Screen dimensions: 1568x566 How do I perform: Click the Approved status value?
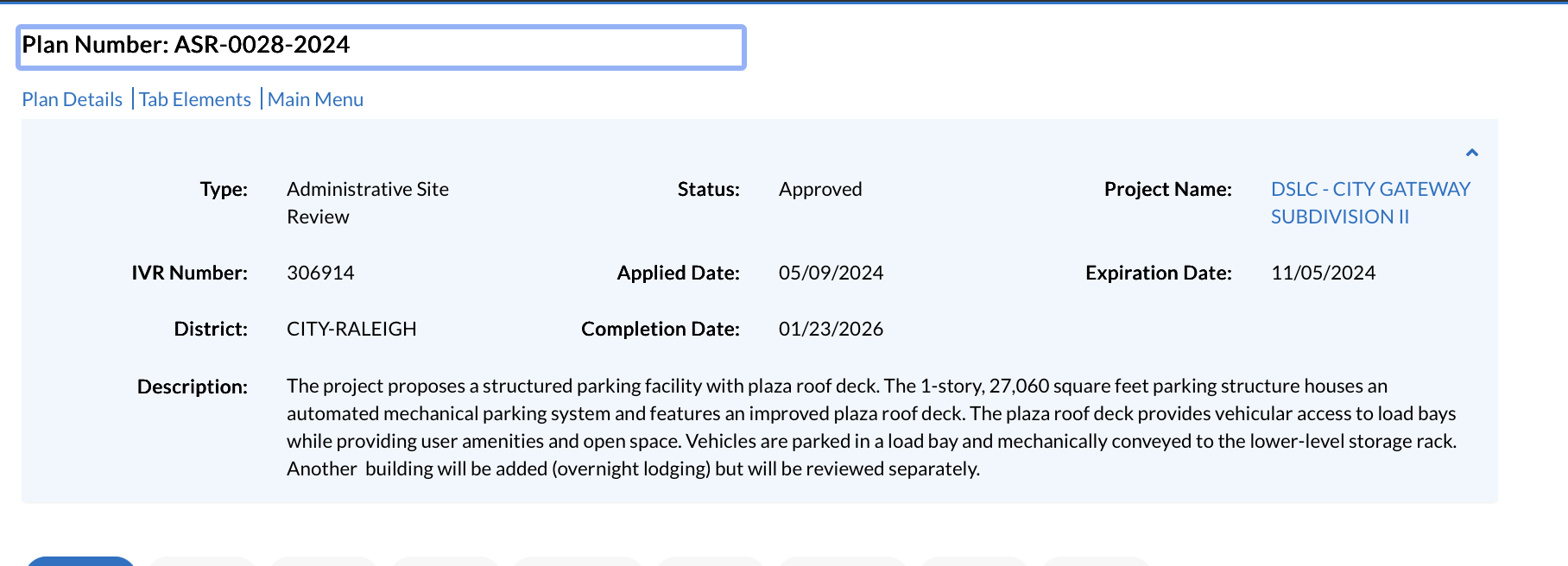point(820,189)
